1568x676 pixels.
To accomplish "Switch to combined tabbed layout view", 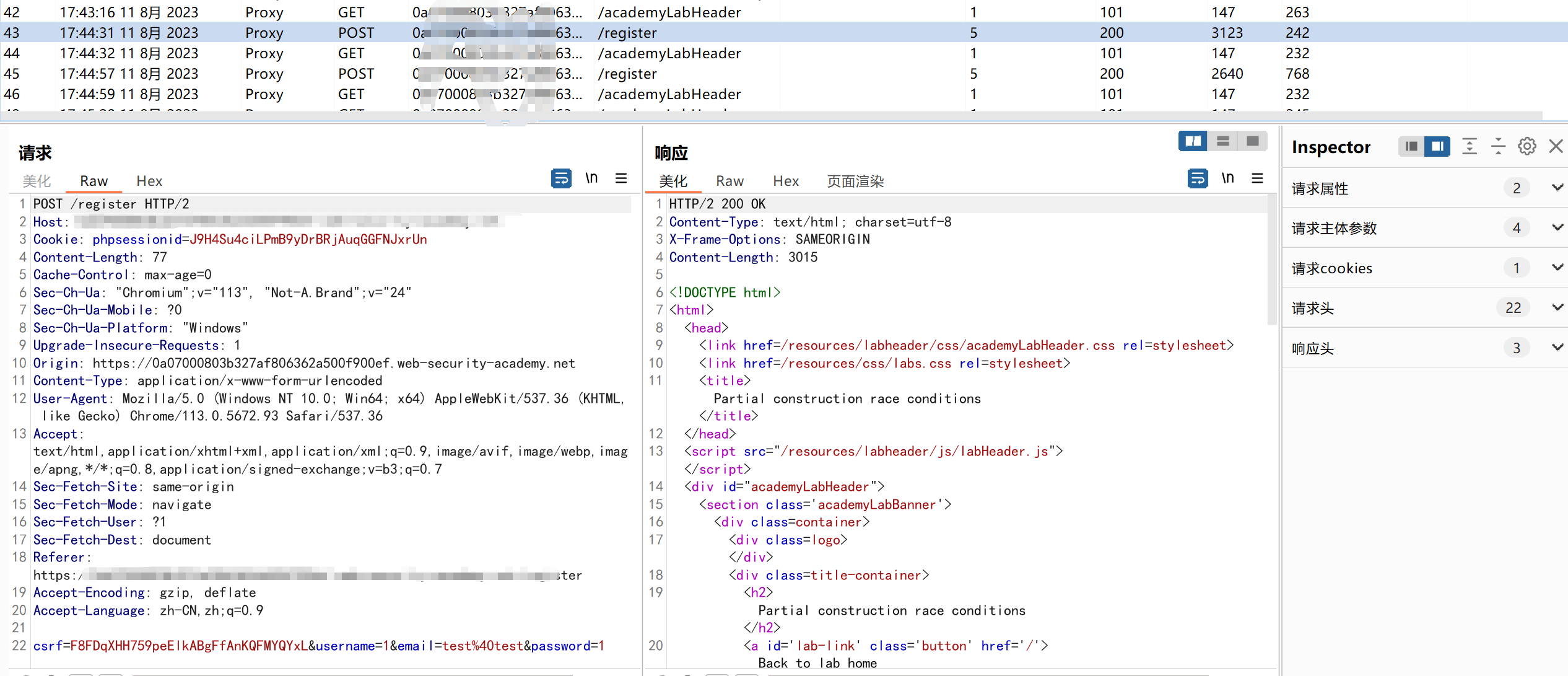I will point(1252,141).
